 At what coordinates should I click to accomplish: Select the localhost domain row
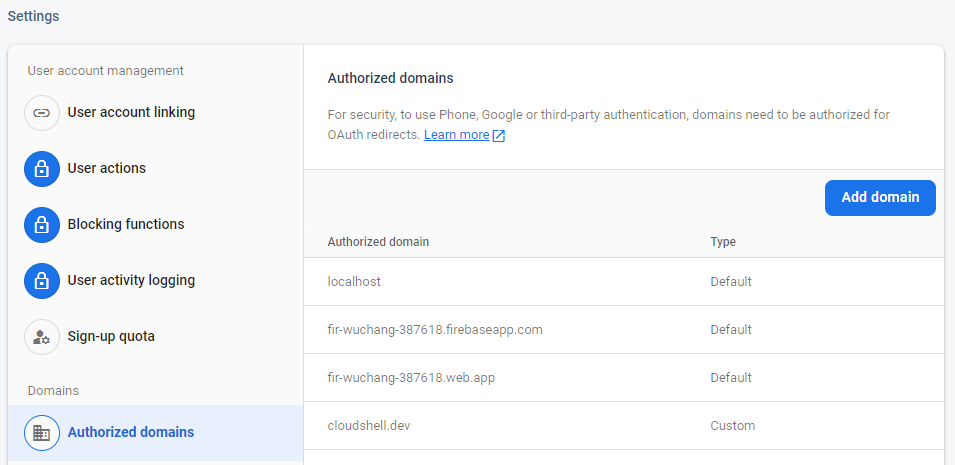(354, 282)
